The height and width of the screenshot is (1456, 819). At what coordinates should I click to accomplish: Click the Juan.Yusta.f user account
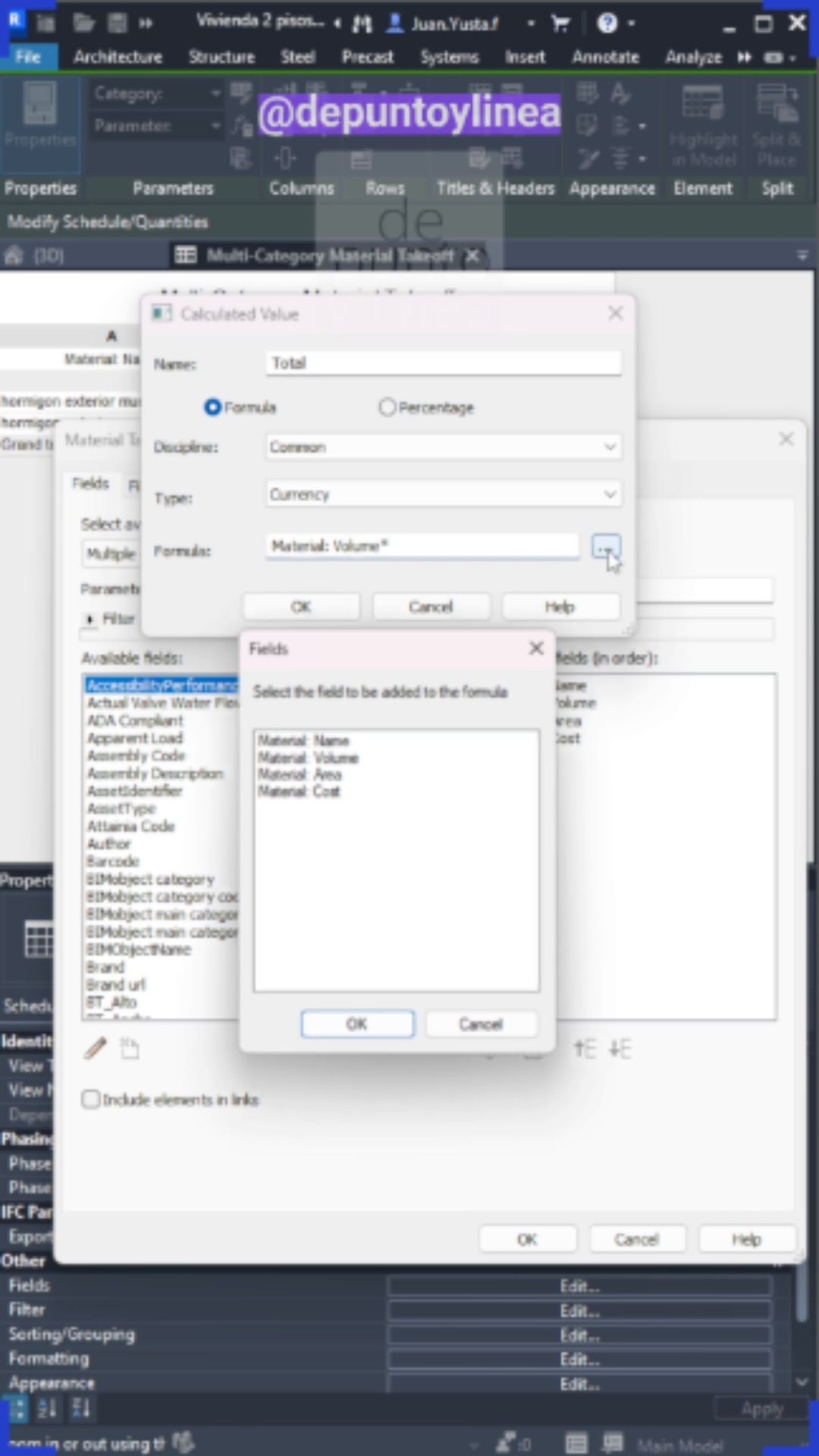click(x=443, y=24)
